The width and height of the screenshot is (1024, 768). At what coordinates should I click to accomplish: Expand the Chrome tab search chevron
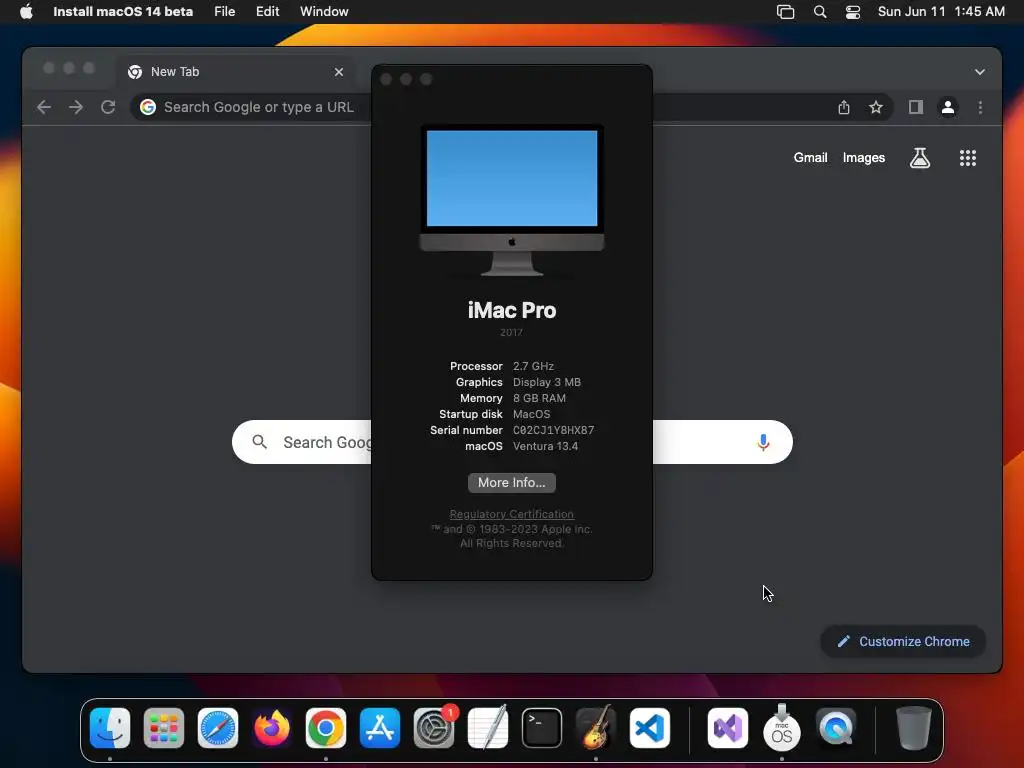[980, 72]
